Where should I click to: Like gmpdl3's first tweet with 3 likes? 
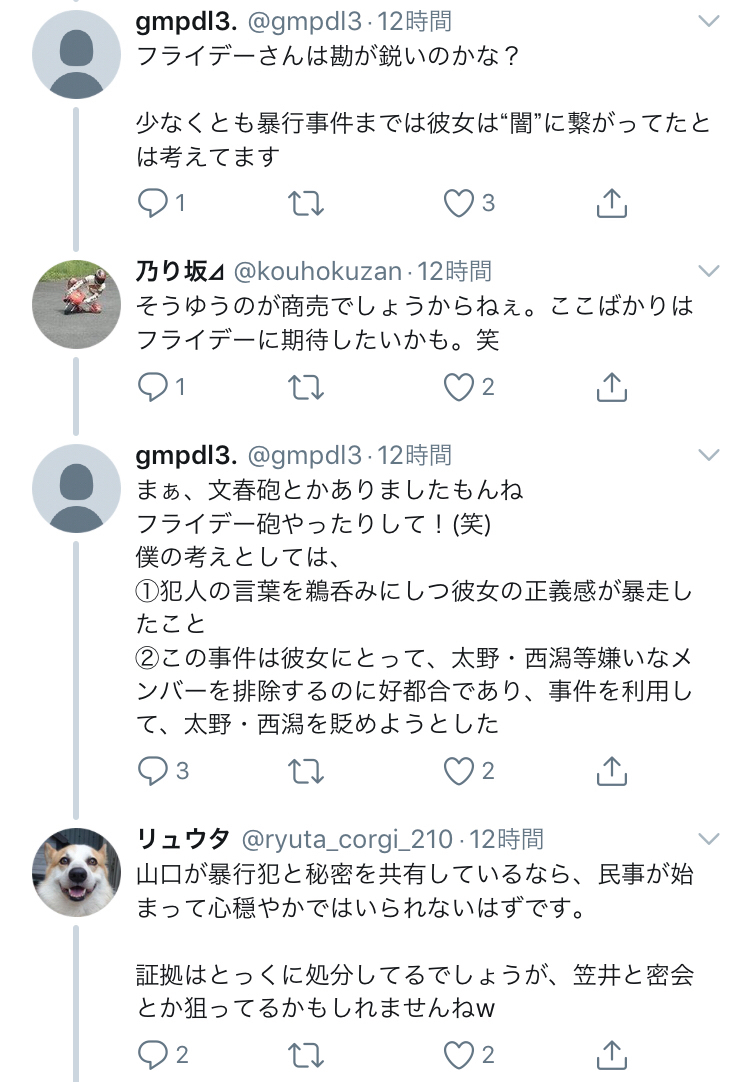tap(459, 204)
